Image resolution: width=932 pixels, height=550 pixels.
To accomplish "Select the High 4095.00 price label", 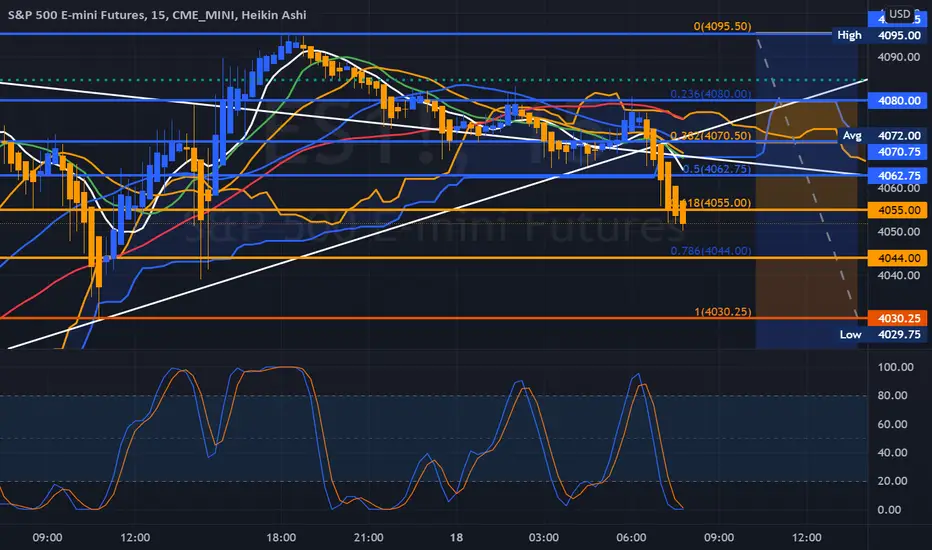I will [879, 35].
